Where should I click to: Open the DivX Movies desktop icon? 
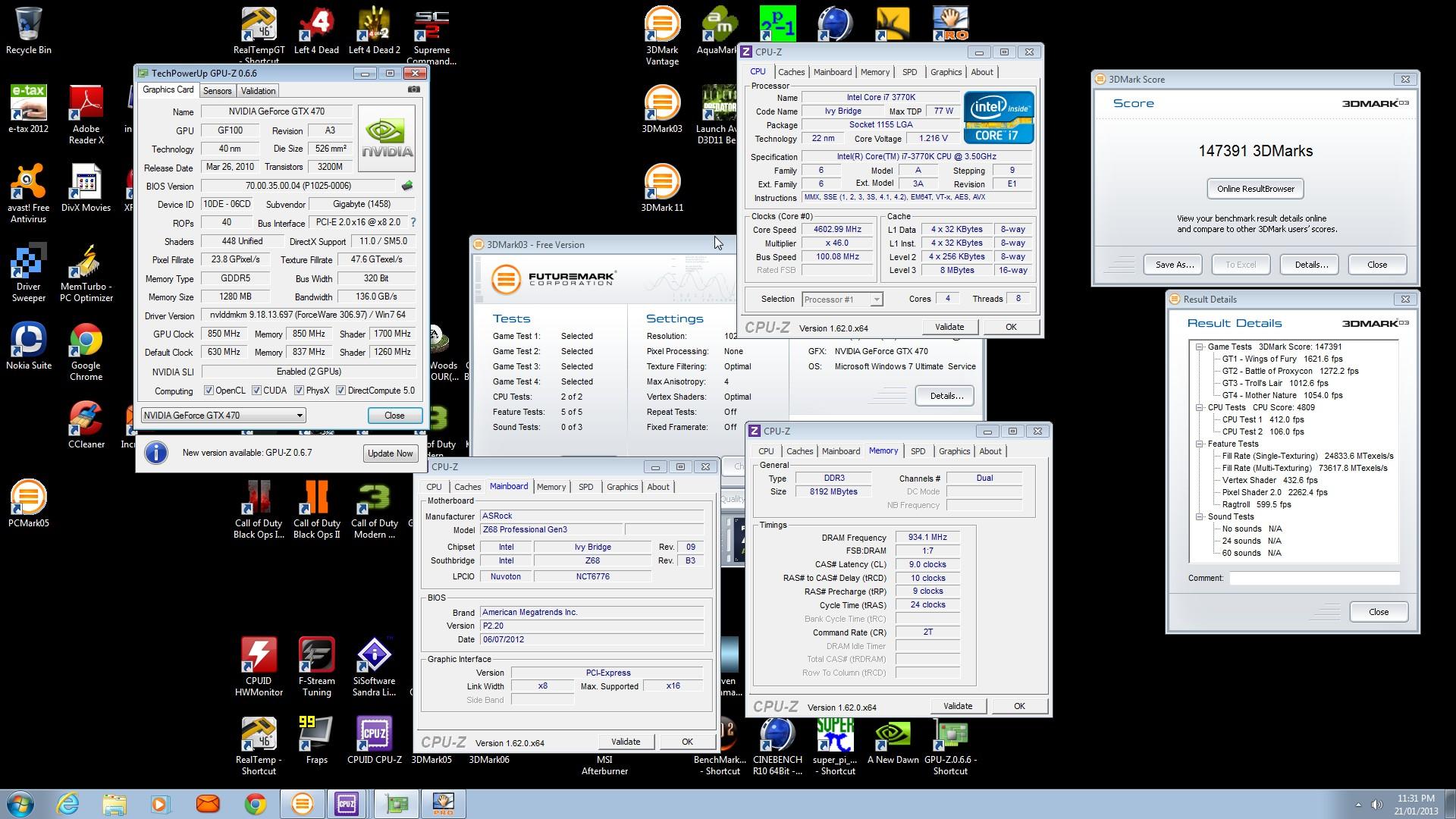click(86, 188)
